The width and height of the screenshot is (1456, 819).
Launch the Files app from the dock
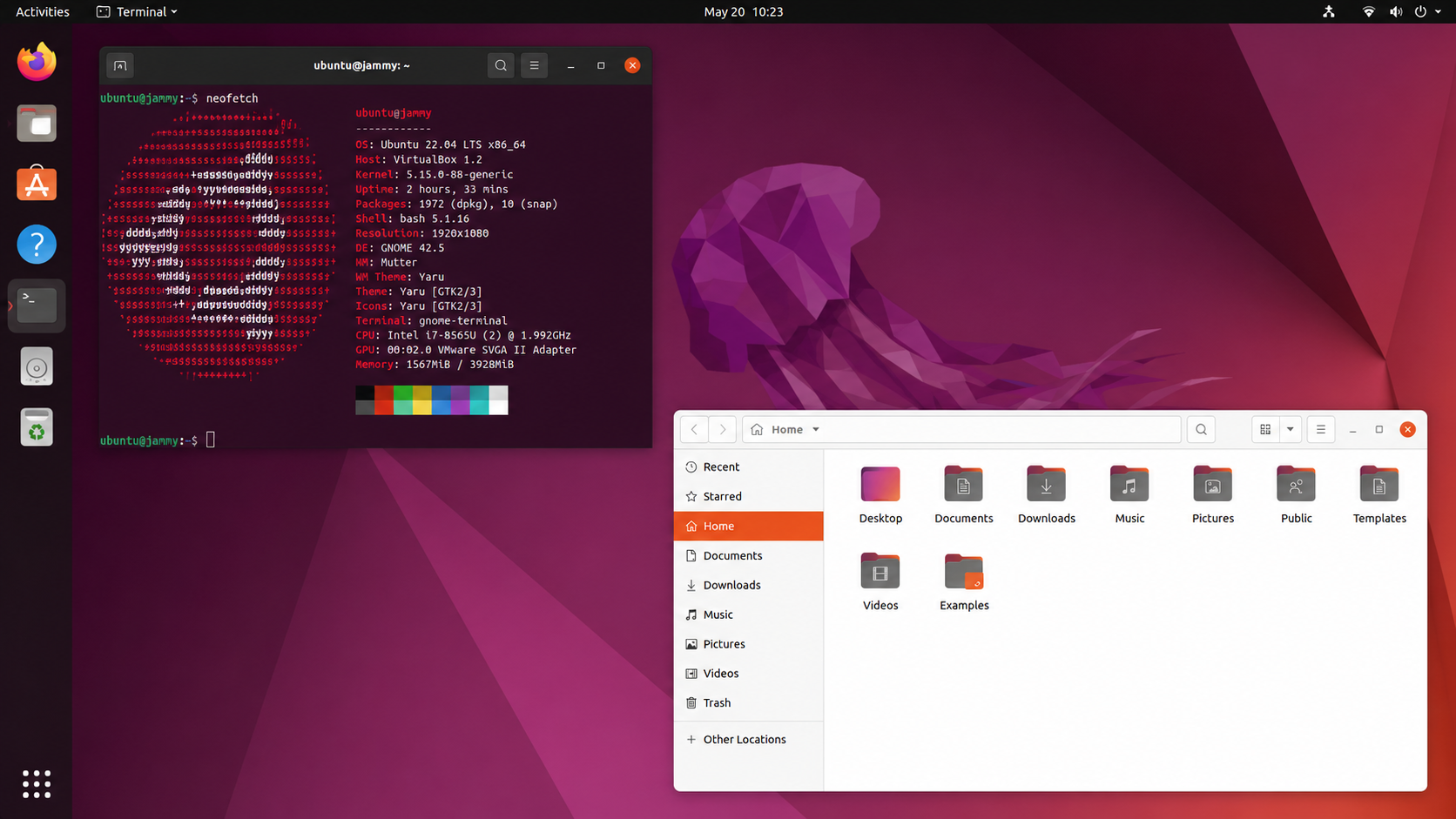(37, 123)
